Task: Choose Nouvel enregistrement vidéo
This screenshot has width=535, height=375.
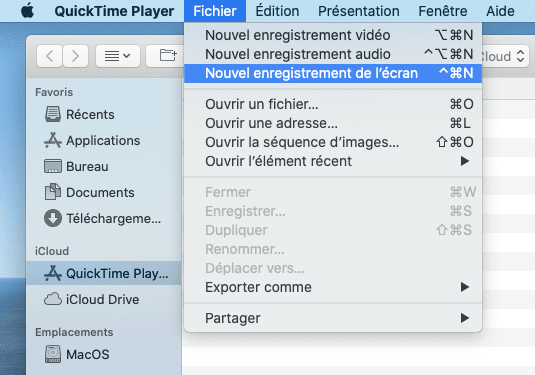Action: [333, 35]
